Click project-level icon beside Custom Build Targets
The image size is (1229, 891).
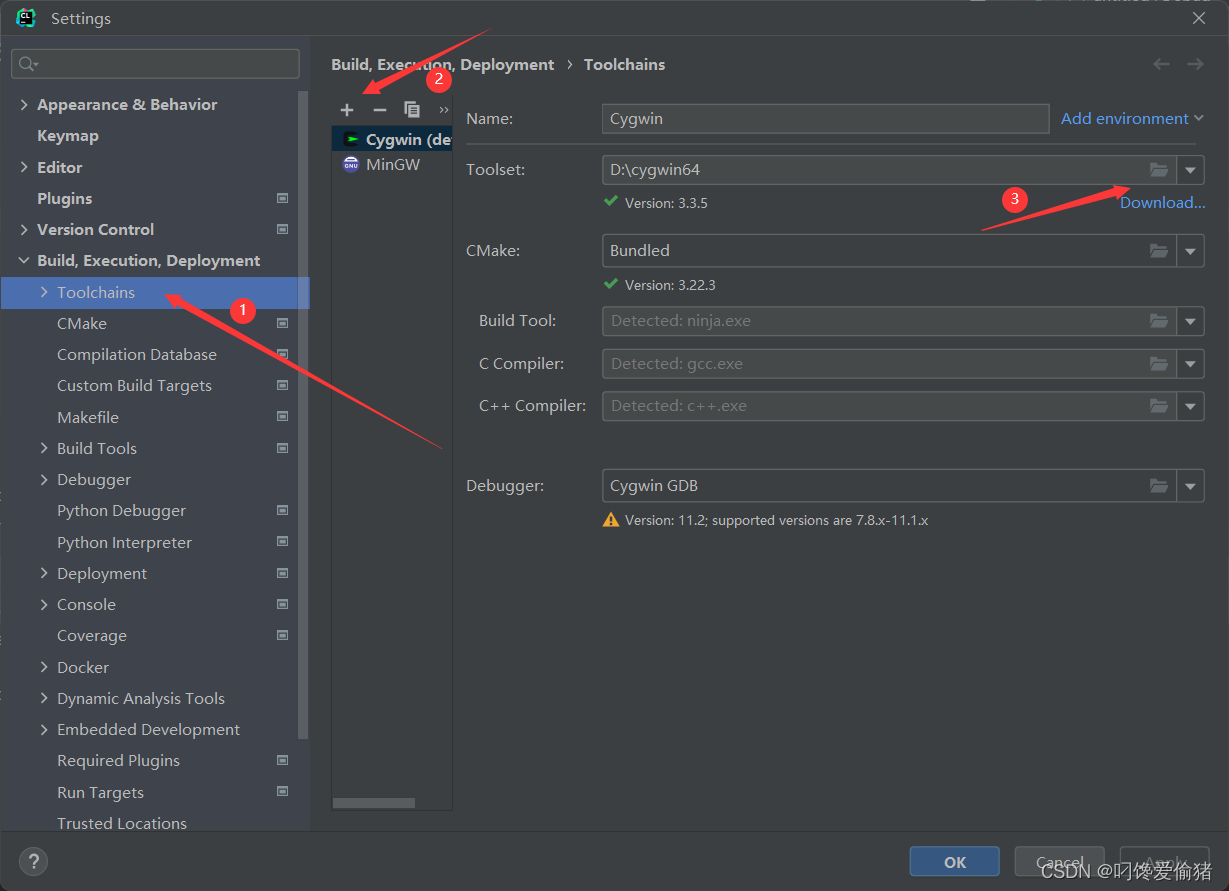(282, 385)
